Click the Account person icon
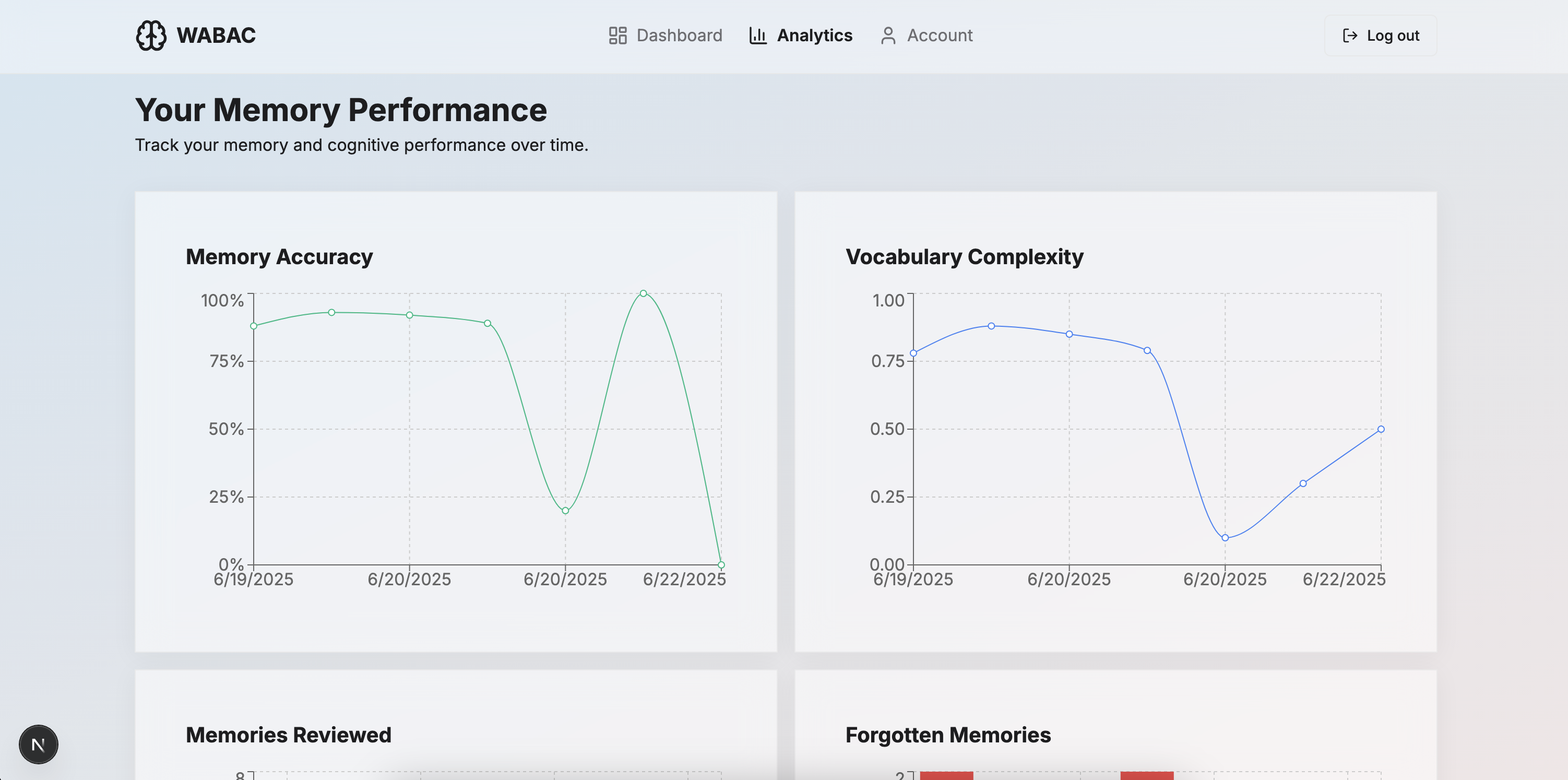Viewport: 1568px width, 780px height. (887, 36)
